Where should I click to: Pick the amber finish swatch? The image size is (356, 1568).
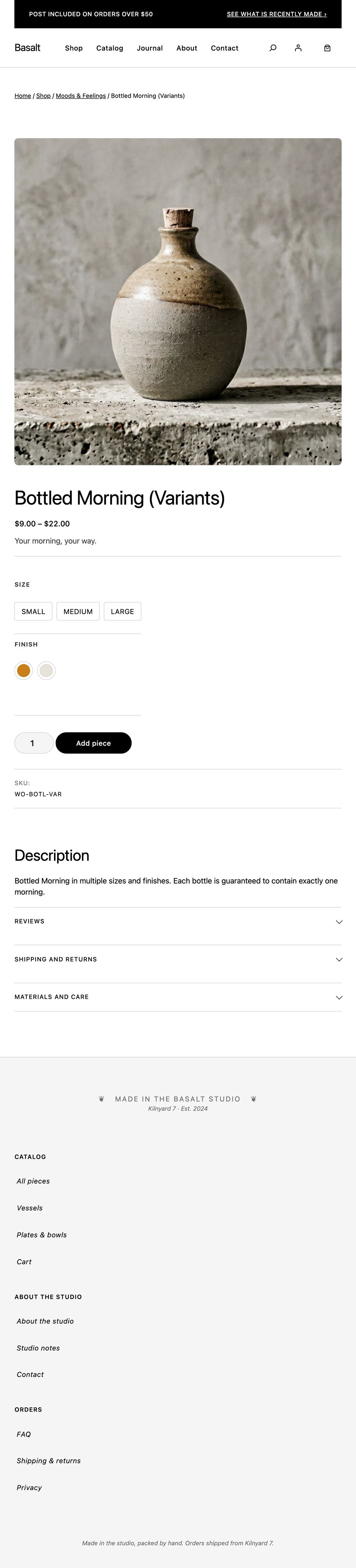24,670
